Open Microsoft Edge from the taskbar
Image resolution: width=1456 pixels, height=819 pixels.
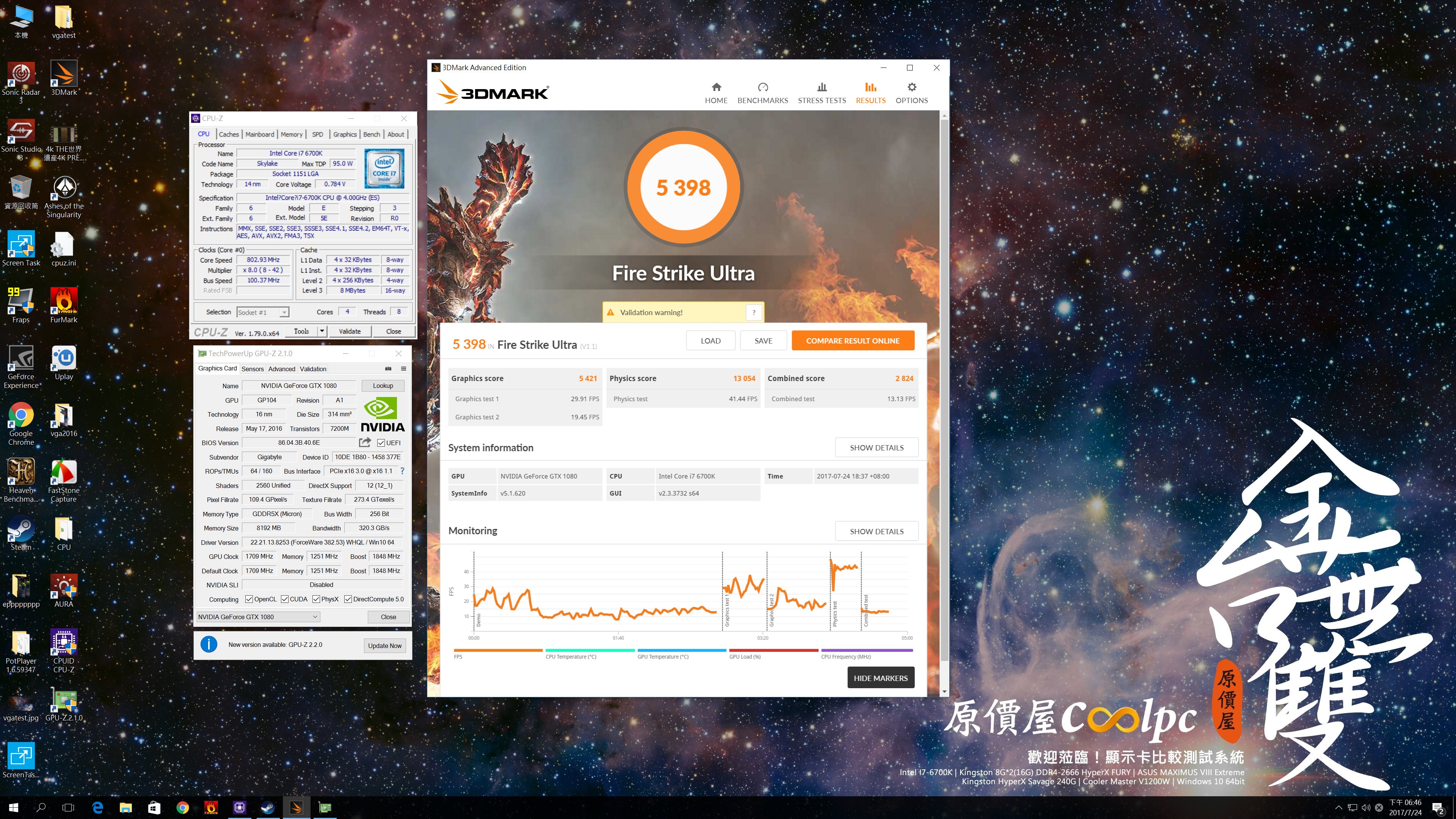97,808
